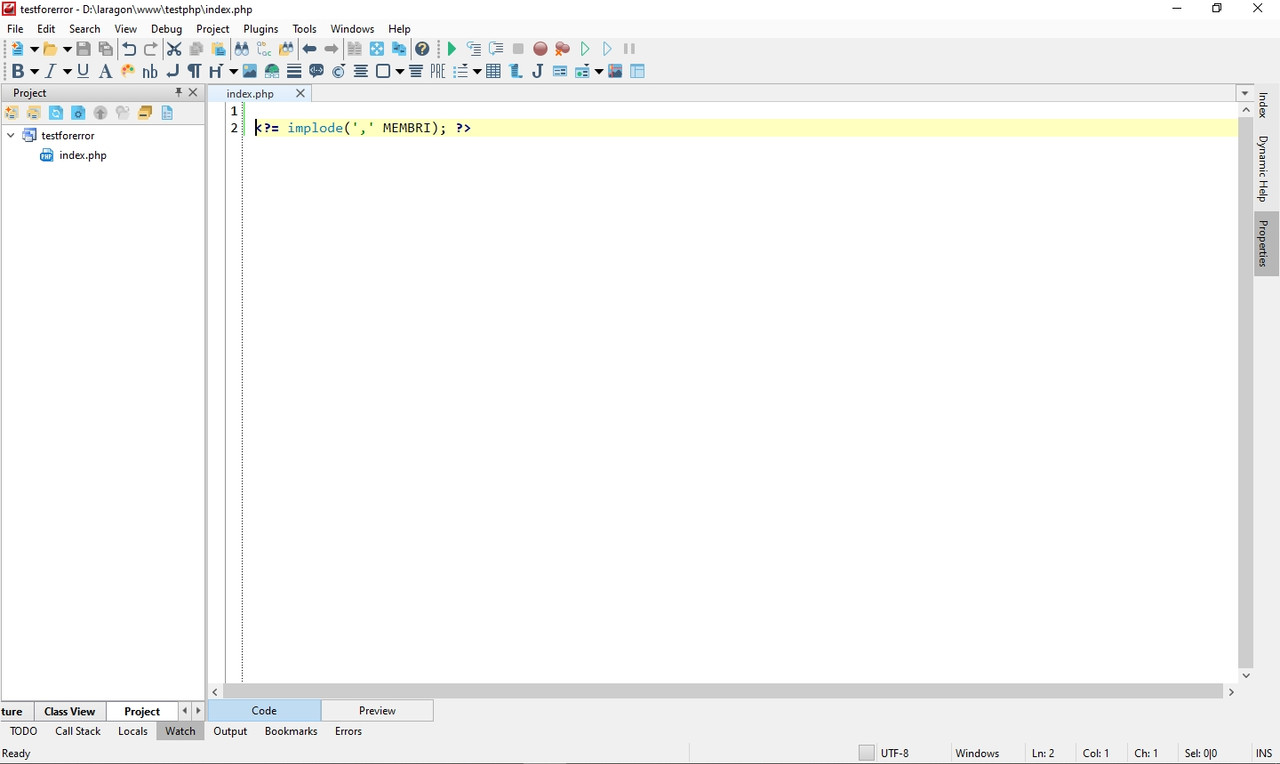This screenshot has height=764, width=1280.
Task: Click the Save All files icon
Action: (105, 49)
